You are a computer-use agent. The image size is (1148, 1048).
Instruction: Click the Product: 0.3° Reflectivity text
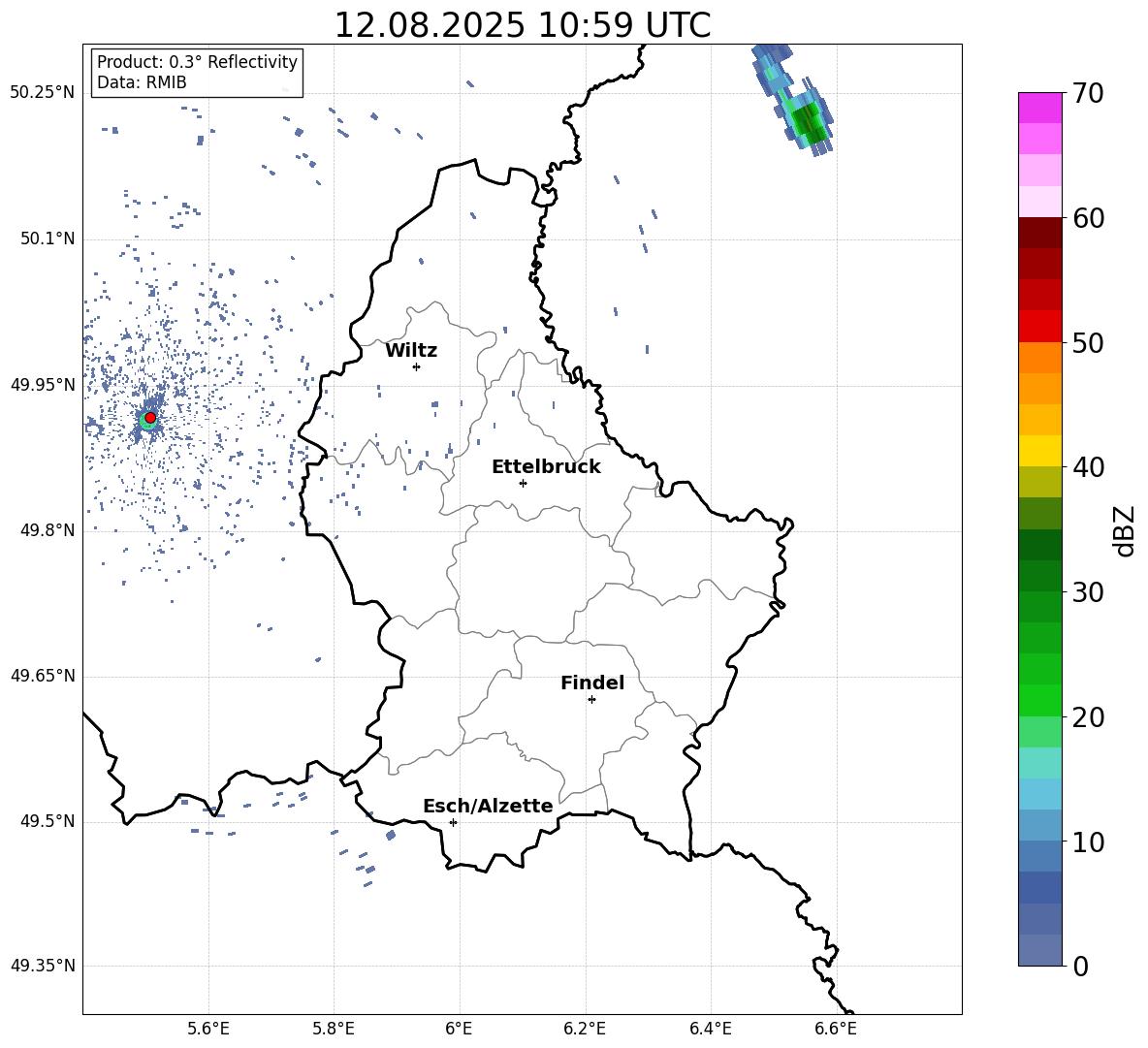click(x=197, y=61)
